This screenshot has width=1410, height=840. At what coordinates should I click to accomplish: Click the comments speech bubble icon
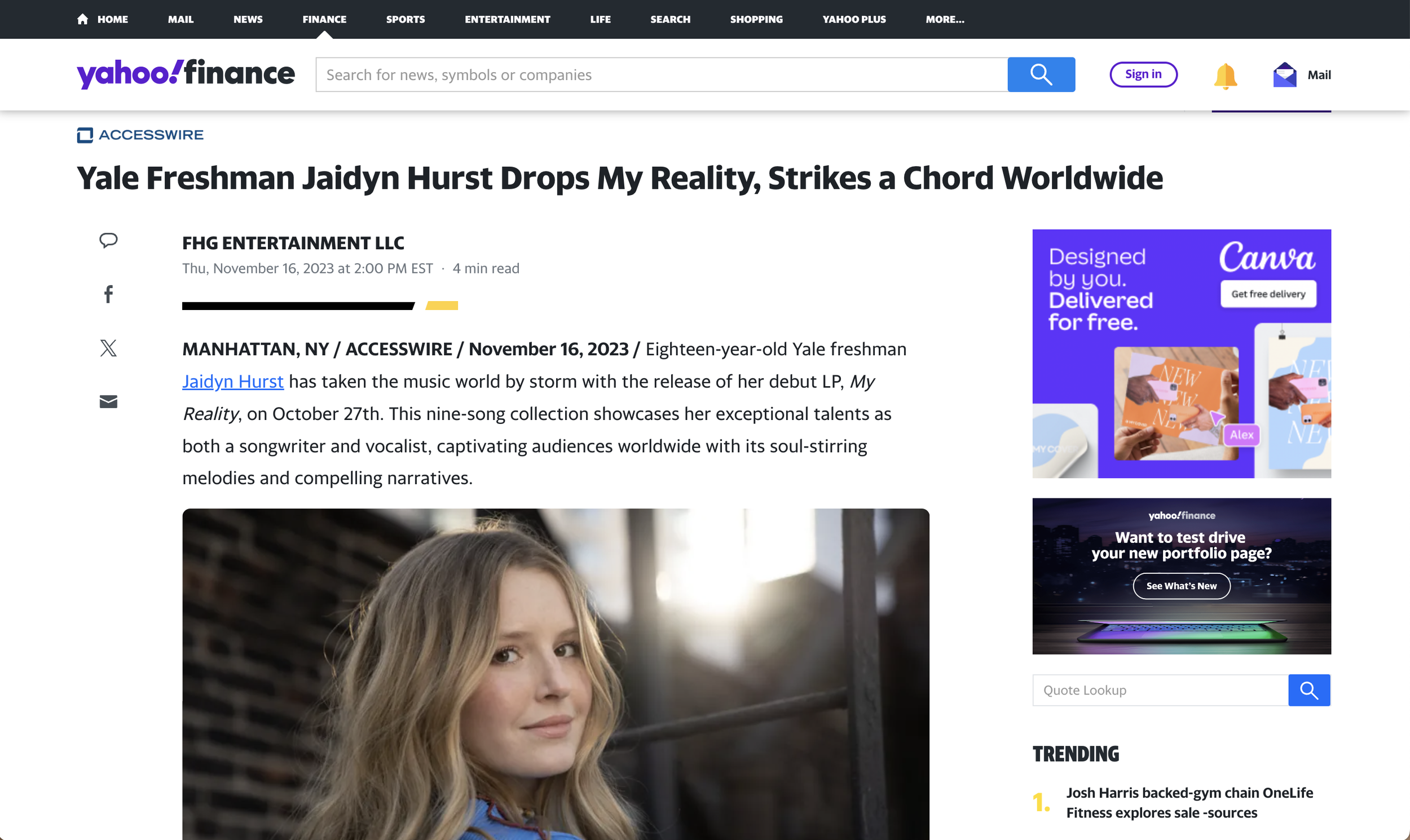click(108, 240)
